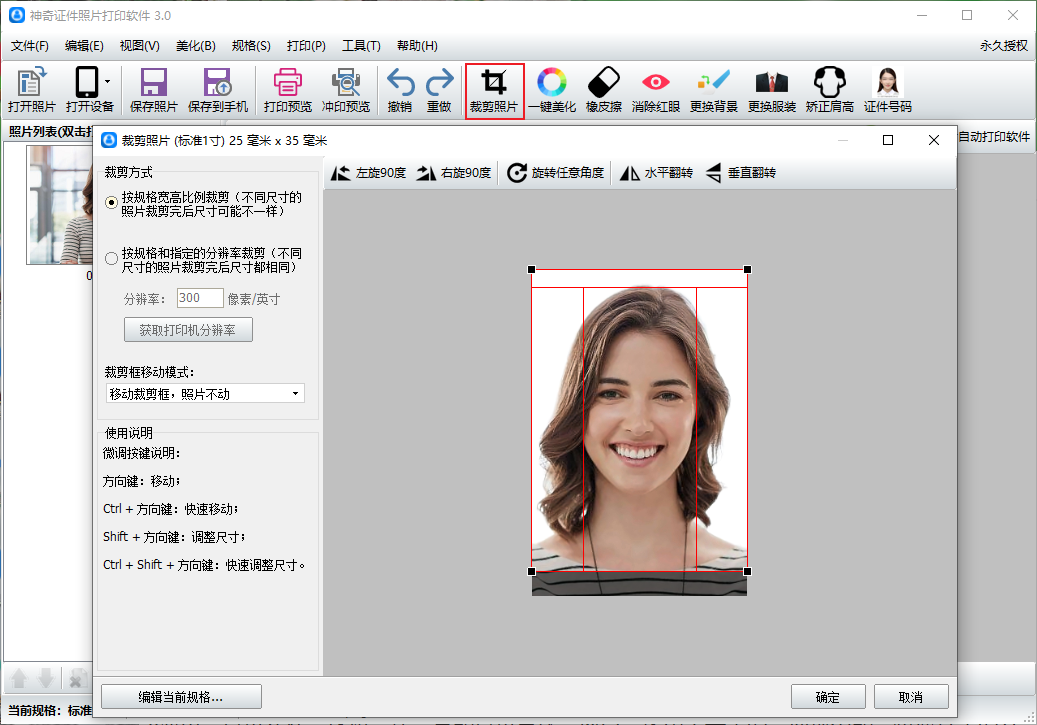Select 按规格和指定的分辨率裁剪 radio option
The image size is (1037, 725).
pyautogui.click(x=112, y=258)
